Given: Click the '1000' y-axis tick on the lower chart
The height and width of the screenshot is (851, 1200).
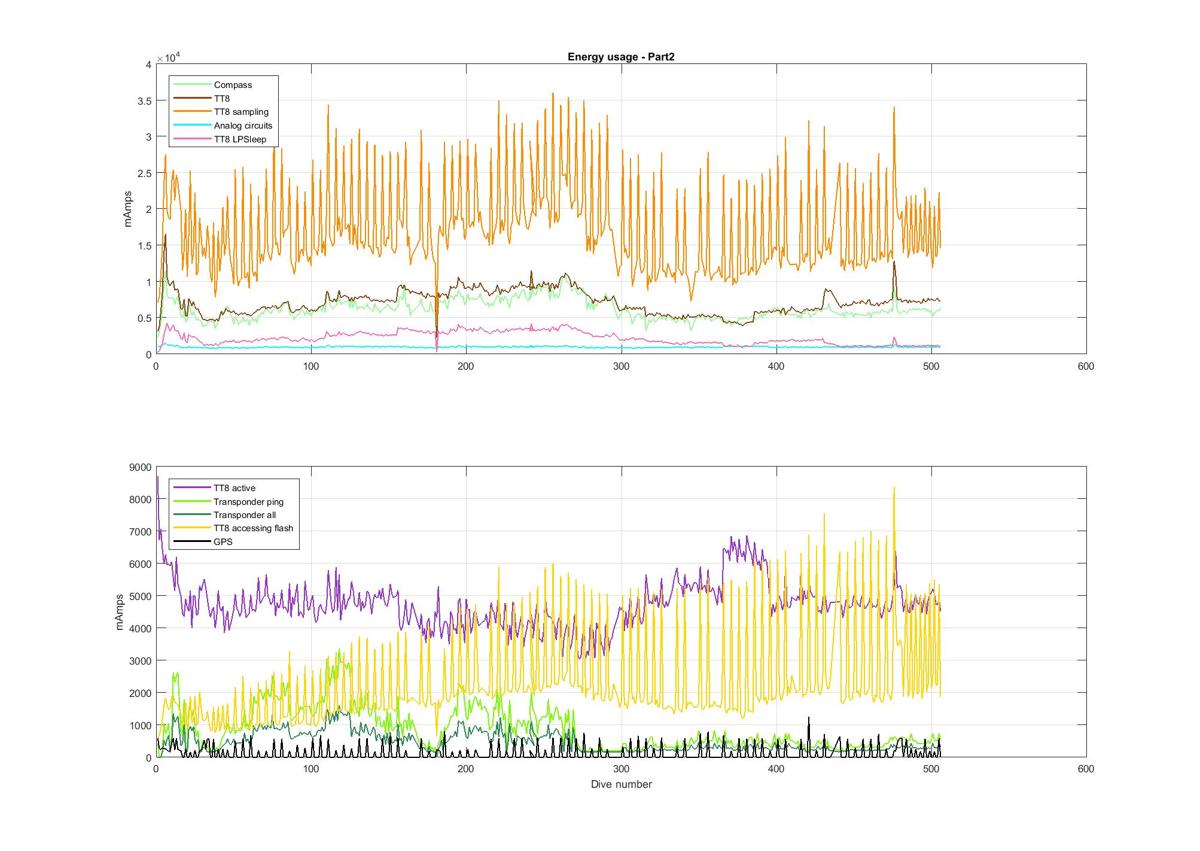Looking at the screenshot, I should 140,726.
